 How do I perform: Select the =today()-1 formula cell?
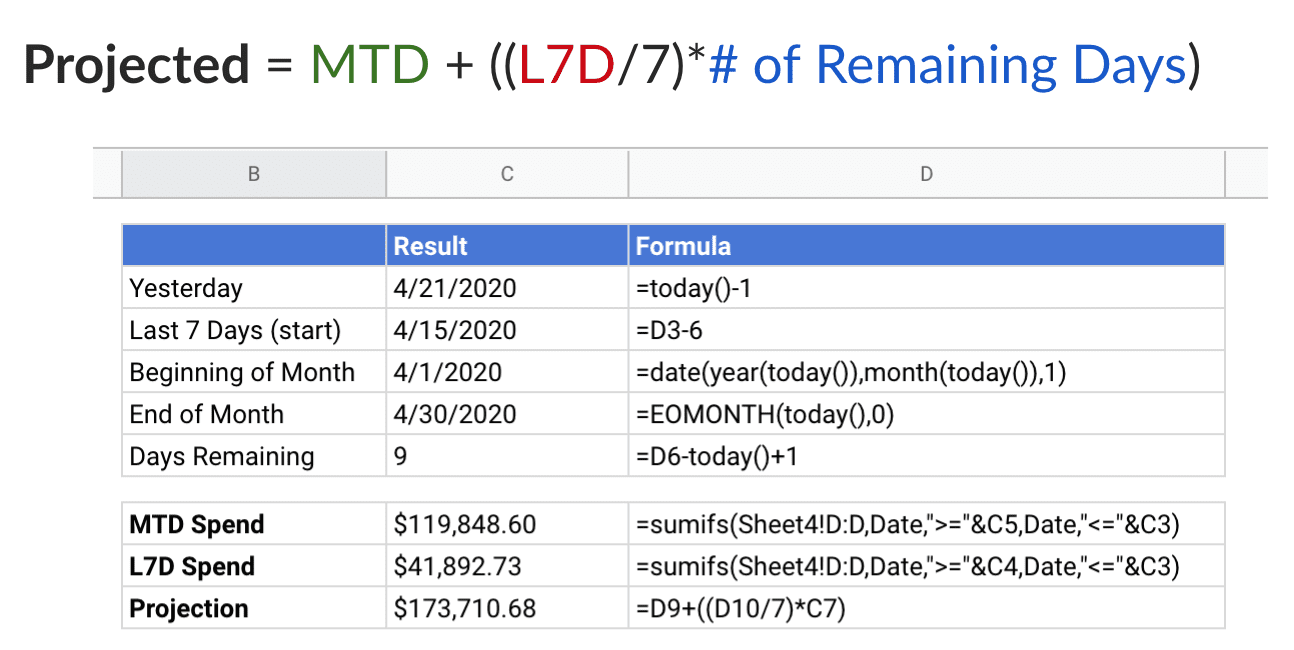point(926,288)
